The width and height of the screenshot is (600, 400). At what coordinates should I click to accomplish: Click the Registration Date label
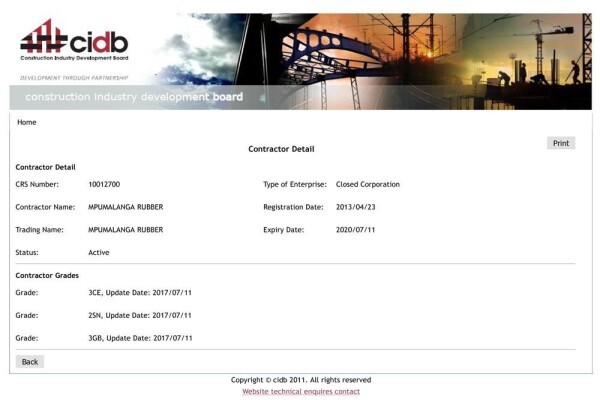[293, 207]
